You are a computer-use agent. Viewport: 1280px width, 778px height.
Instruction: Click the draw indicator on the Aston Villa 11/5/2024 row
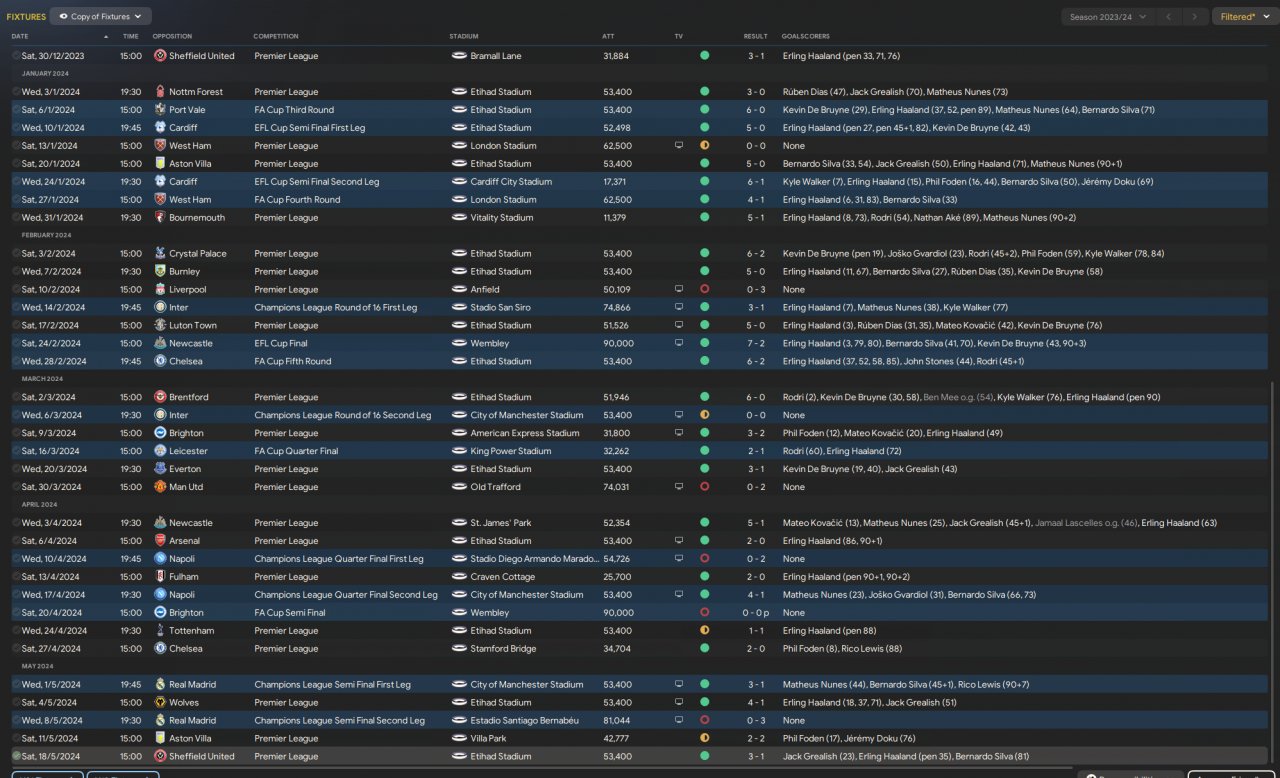point(704,739)
